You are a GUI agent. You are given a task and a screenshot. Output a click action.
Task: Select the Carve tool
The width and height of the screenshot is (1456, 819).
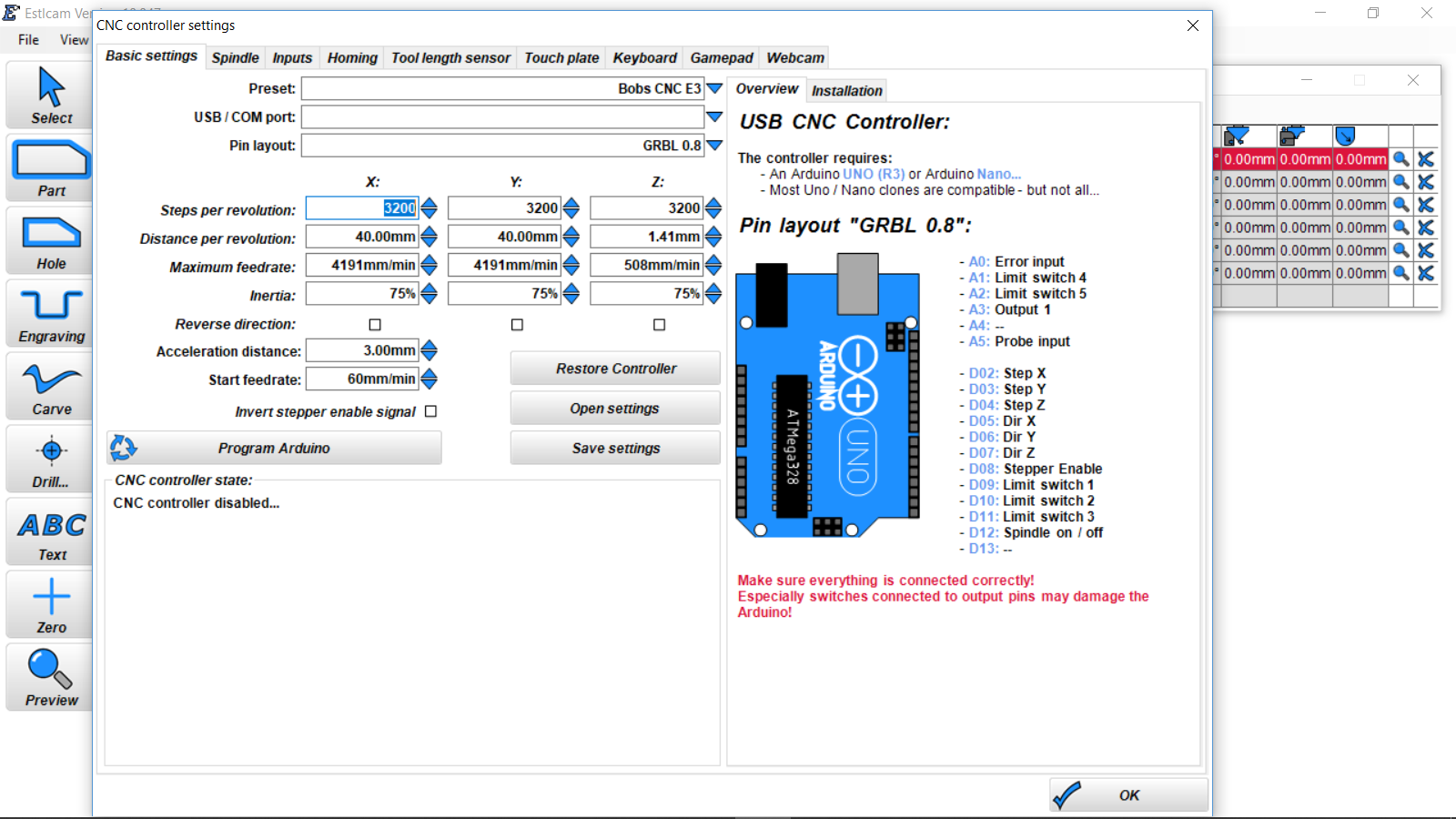tap(51, 388)
